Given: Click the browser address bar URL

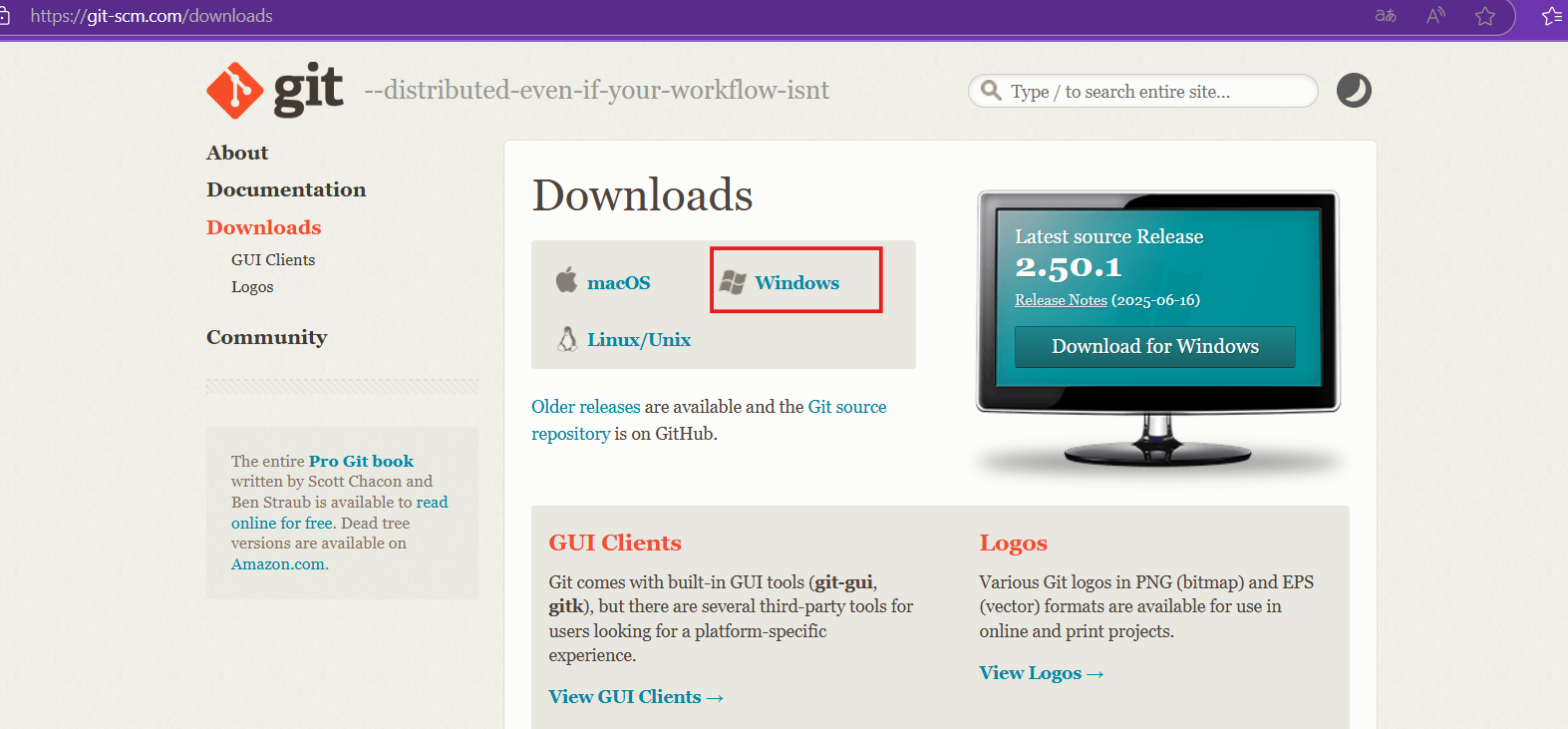Looking at the screenshot, I should (152, 16).
